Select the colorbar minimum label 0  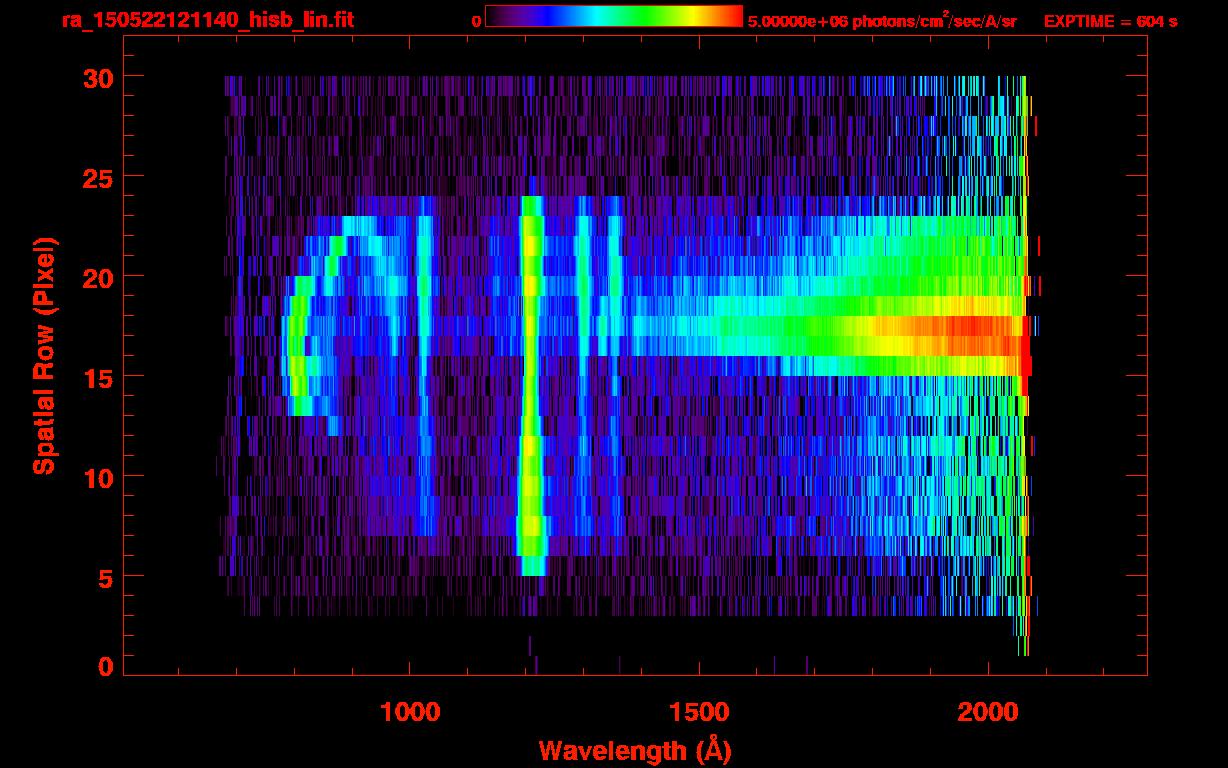pos(476,21)
